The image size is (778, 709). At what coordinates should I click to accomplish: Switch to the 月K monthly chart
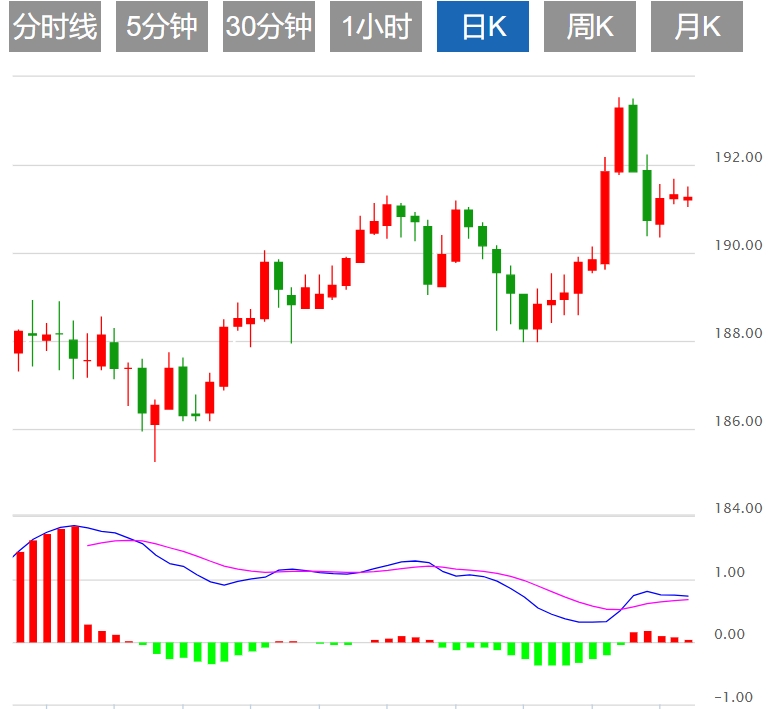(x=697, y=26)
